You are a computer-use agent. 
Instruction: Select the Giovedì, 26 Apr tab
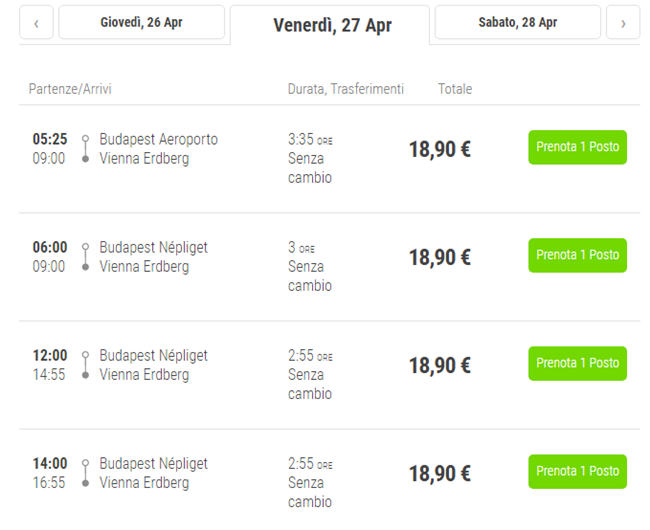point(142,23)
